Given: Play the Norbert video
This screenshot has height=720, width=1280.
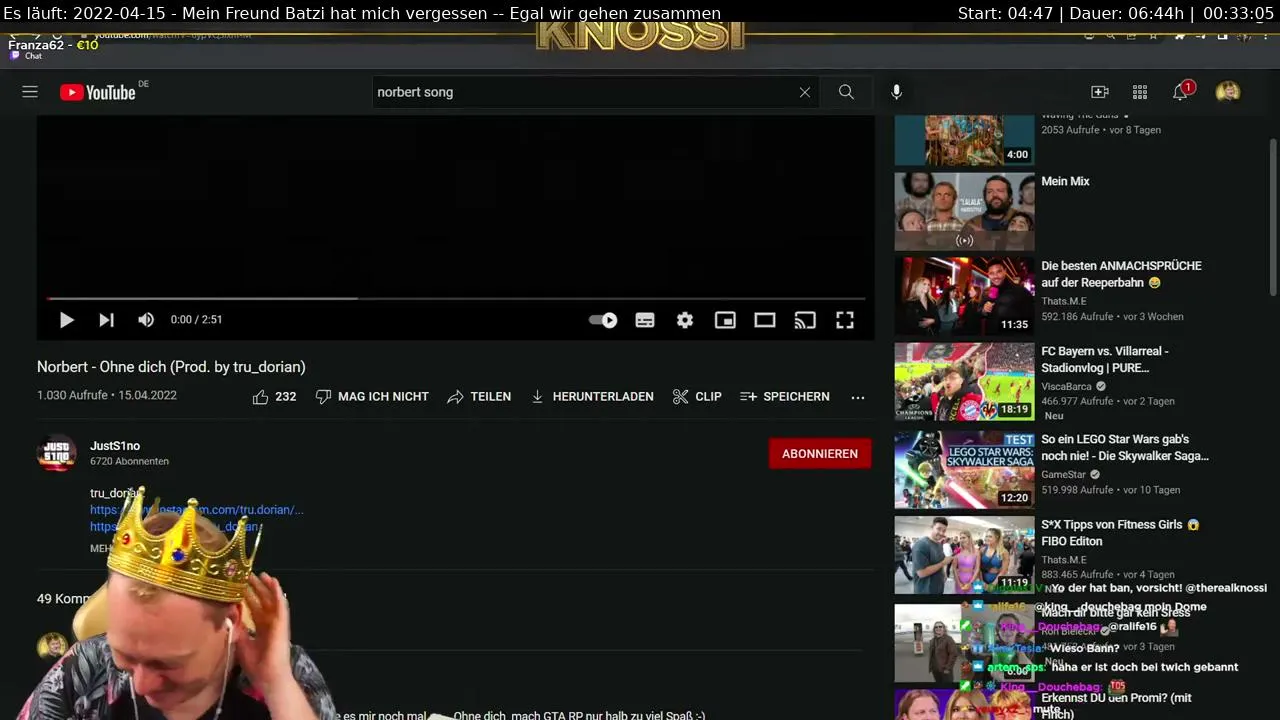Looking at the screenshot, I should 66,320.
